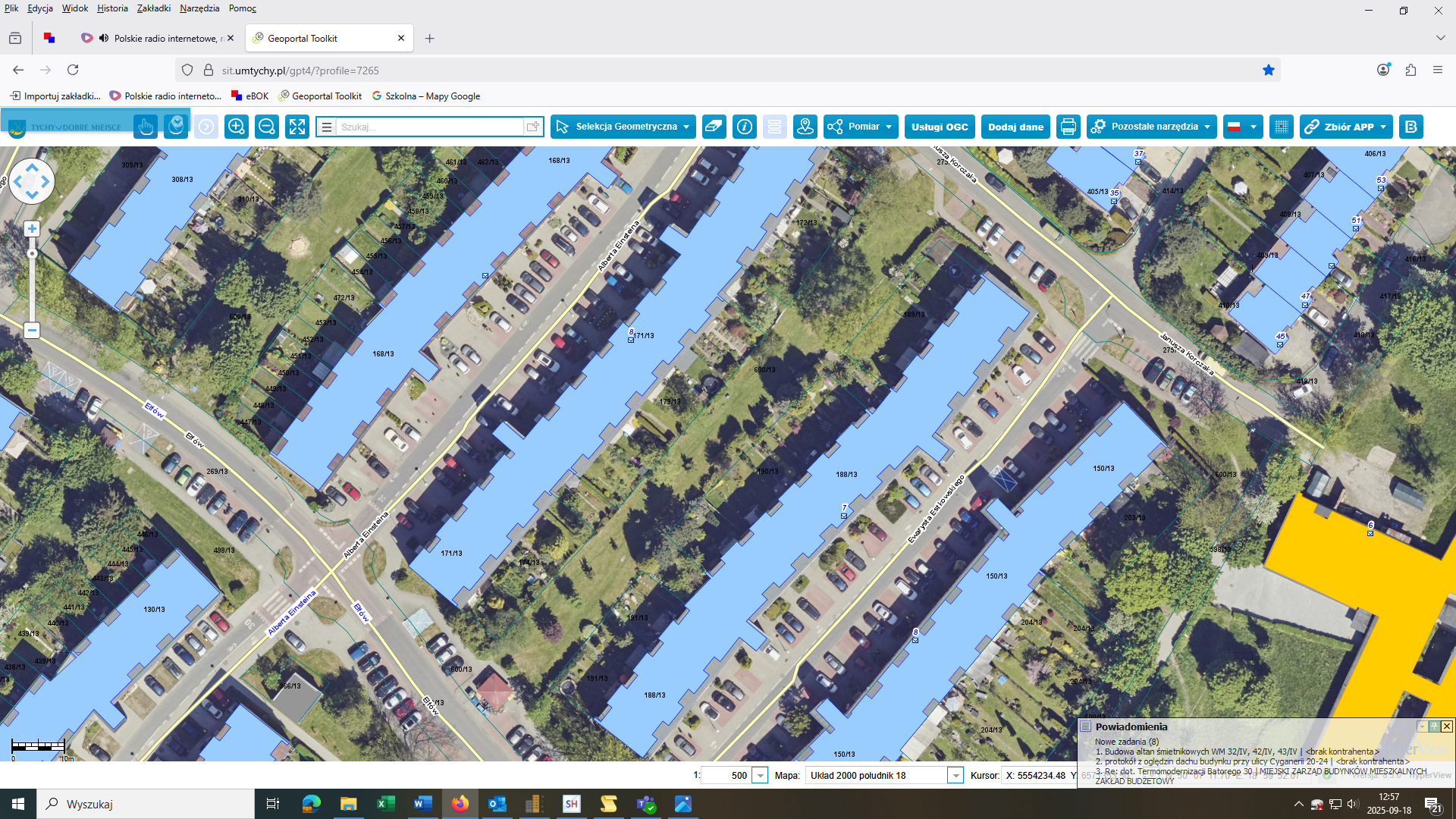Screen dimensions: 1456x819
Task: Click the B icon at toolbar end
Action: tap(1411, 127)
